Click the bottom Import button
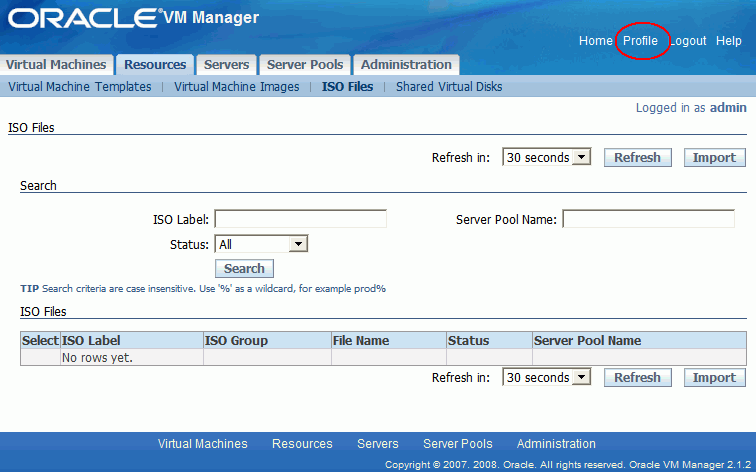Viewport: 756px width, 472px height. [x=715, y=378]
